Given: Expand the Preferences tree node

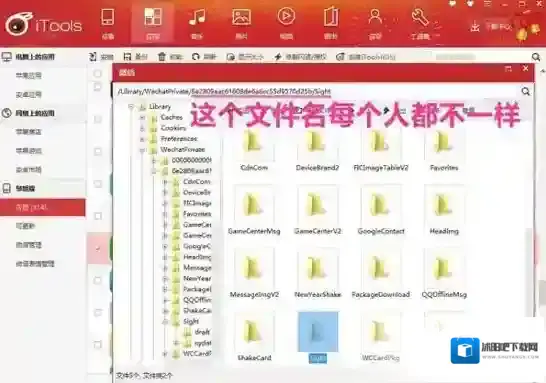Looking at the screenshot, I should point(142,139).
